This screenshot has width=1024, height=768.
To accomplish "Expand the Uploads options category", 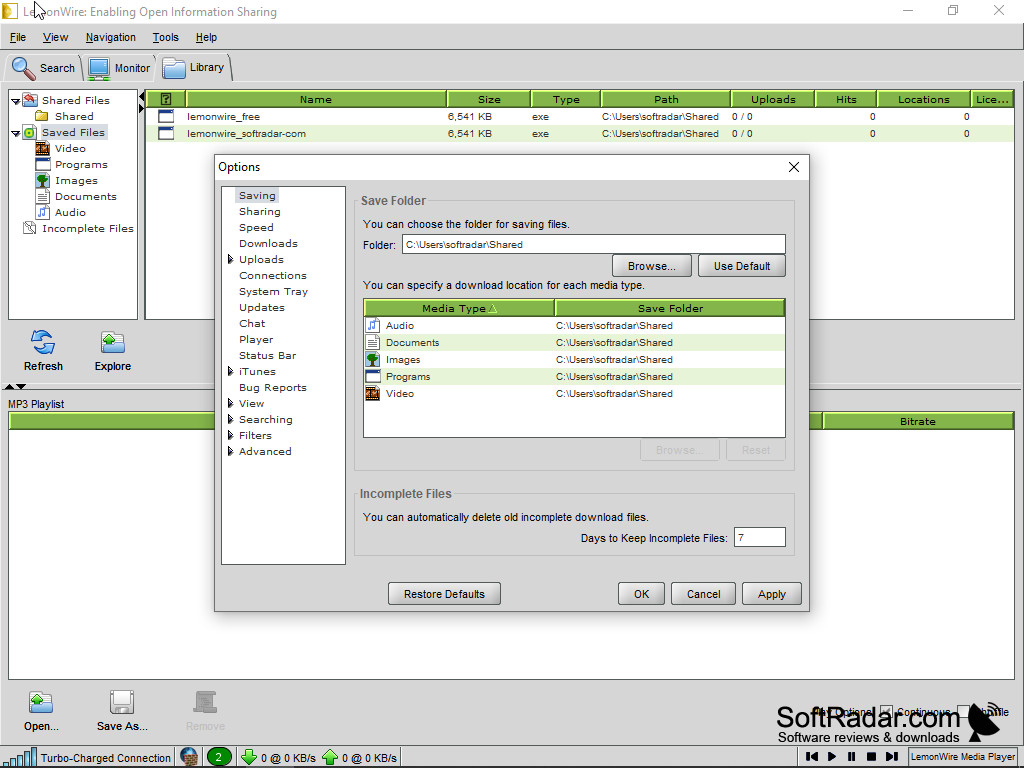I will coord(231,259).
